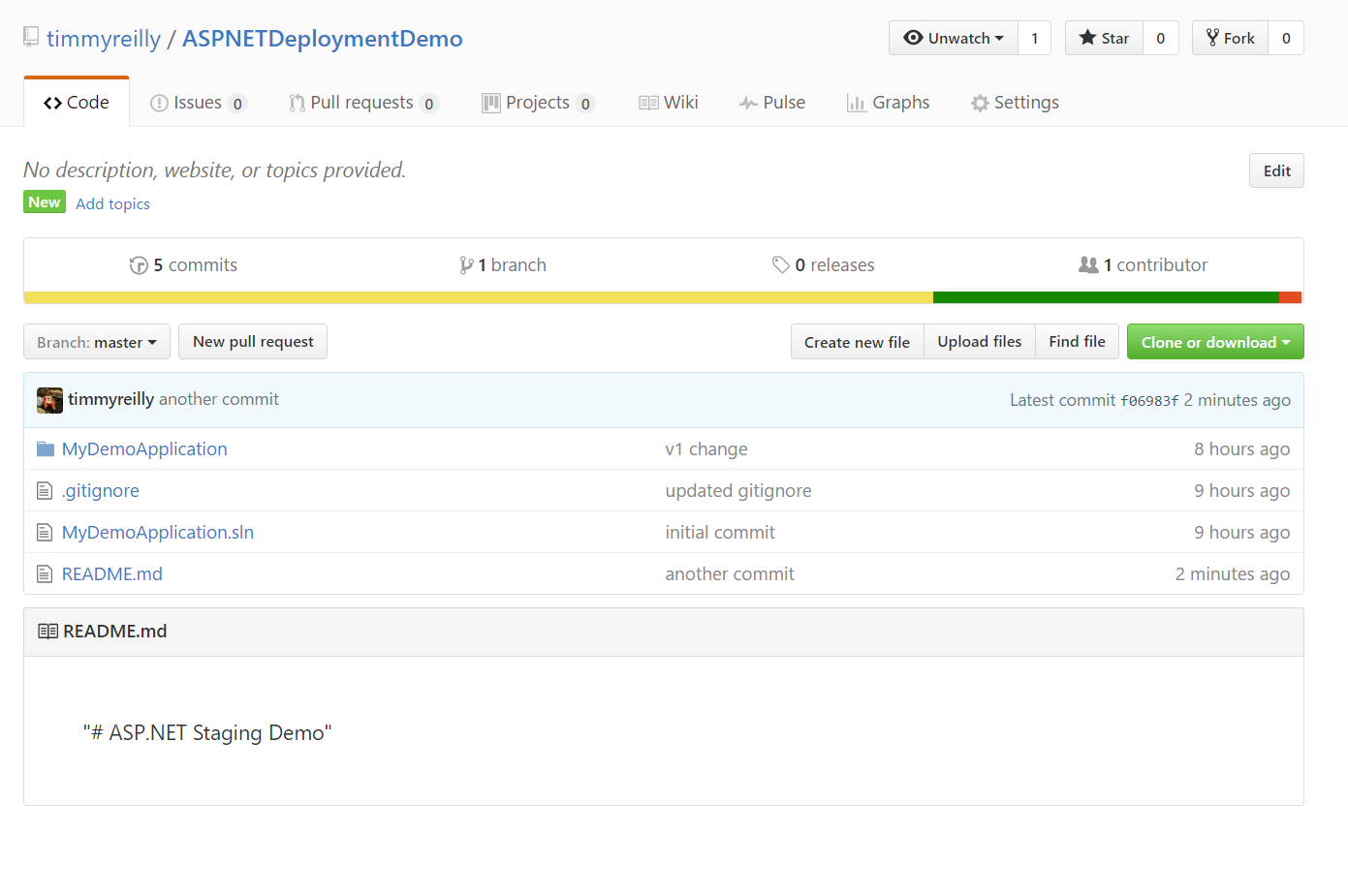Screen dimensions: 1348x896
Task: Click '2 minutes ago' in README.md row
Action: coord(1233,574)
